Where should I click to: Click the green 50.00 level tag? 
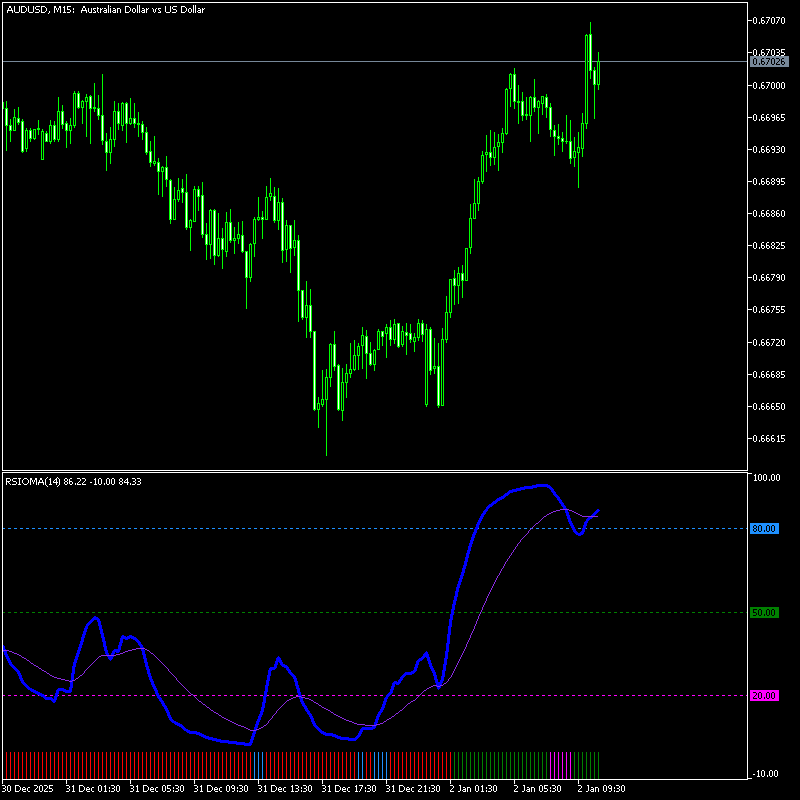click(763, 612)
